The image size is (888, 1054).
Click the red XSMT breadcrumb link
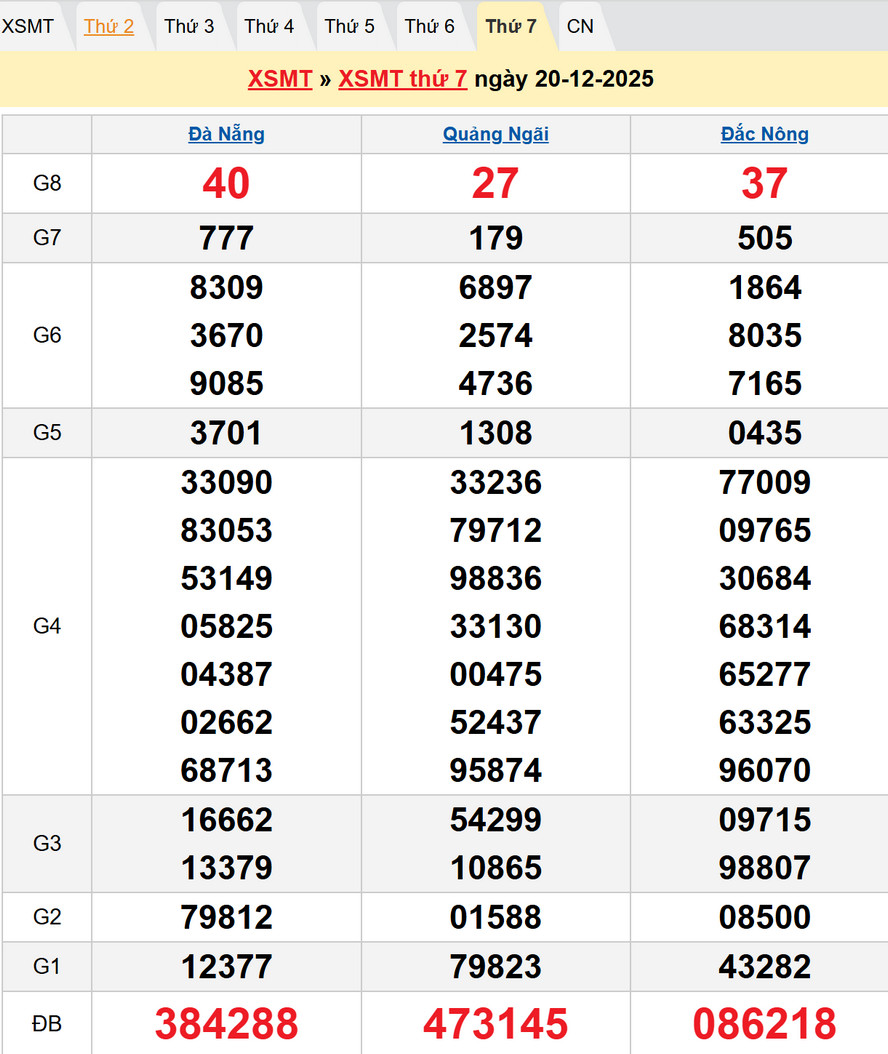point(280,79)
